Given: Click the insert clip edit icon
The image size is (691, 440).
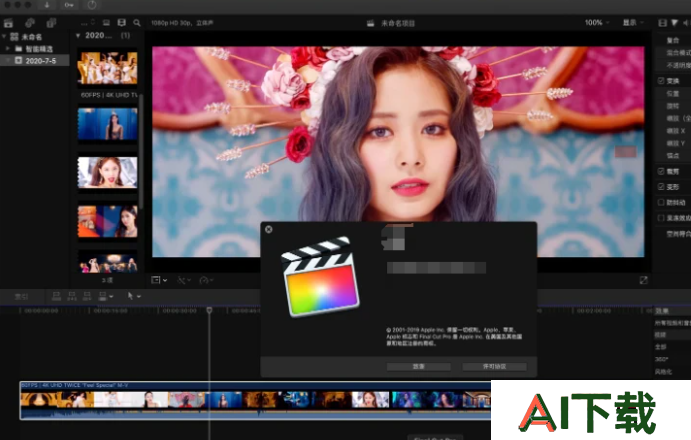Looking at the screenshot, I should (x=72, y=296).
